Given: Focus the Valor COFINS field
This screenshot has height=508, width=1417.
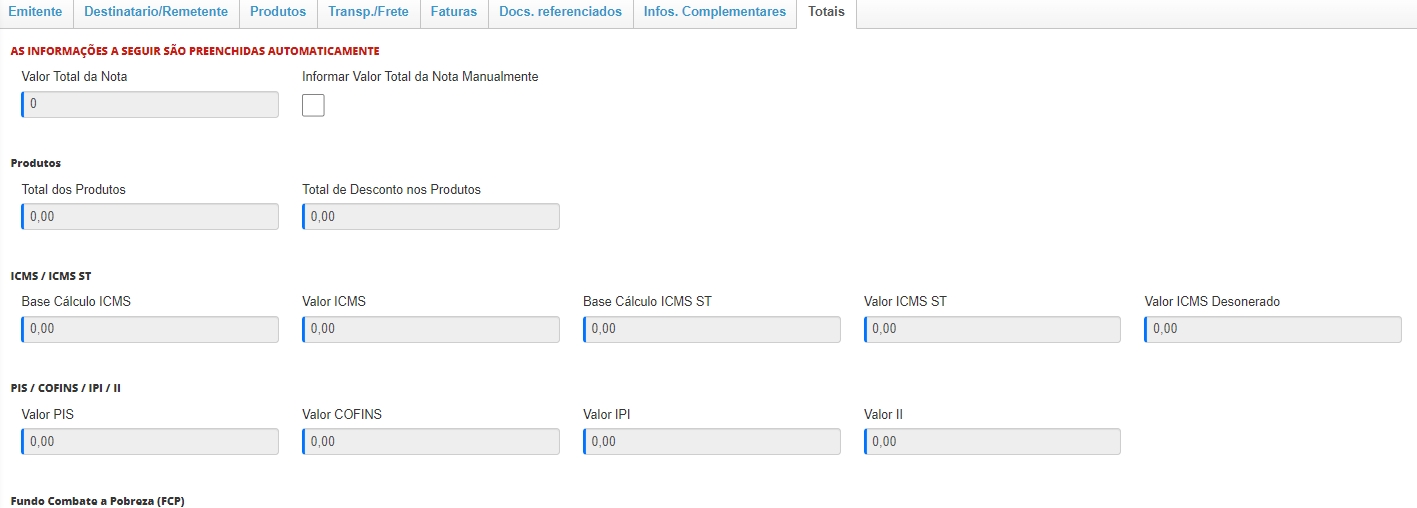Looking at the screenshot, I should point(431,441).
